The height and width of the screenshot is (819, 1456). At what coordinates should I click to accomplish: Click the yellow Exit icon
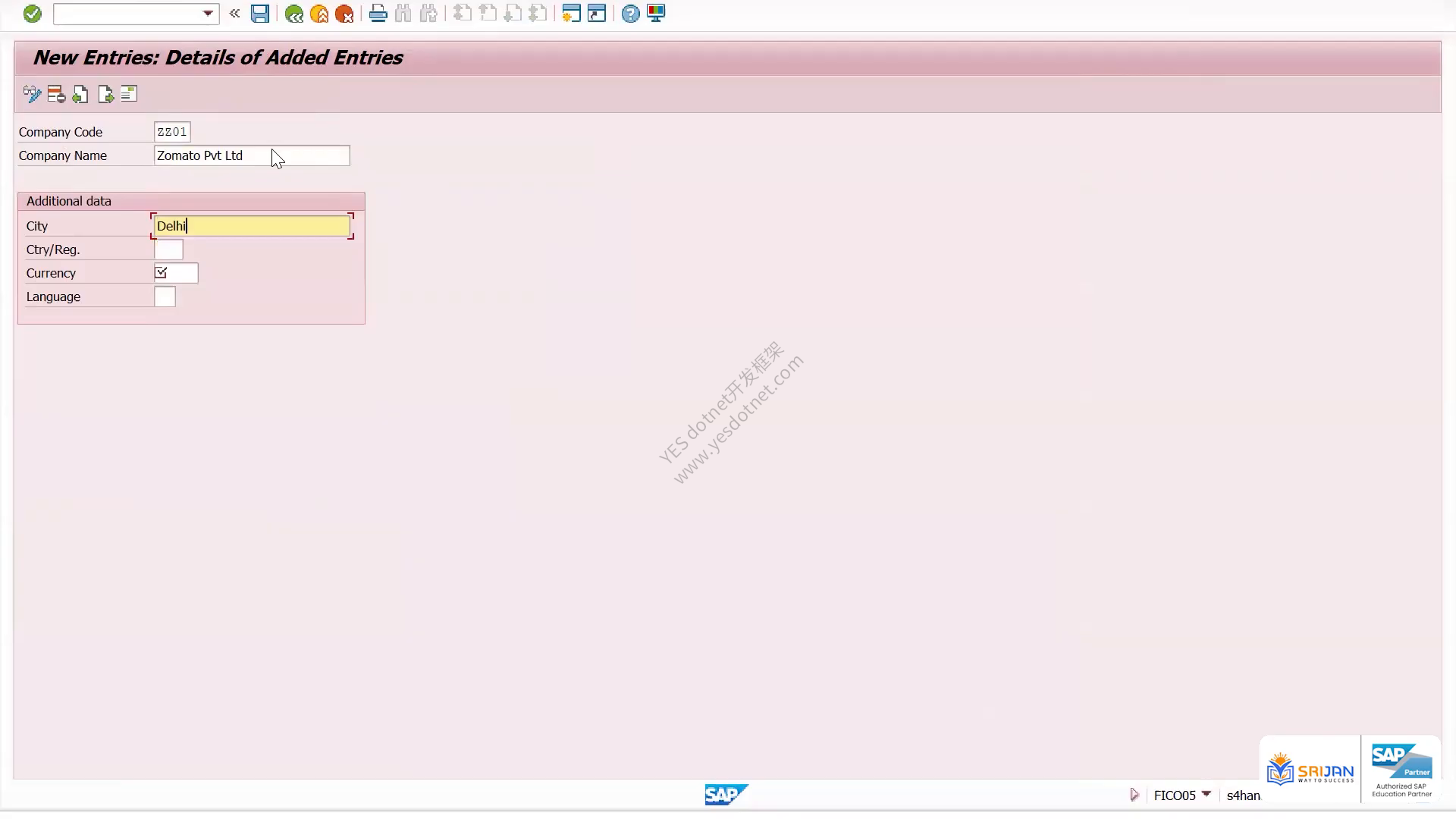pos(319,14)
